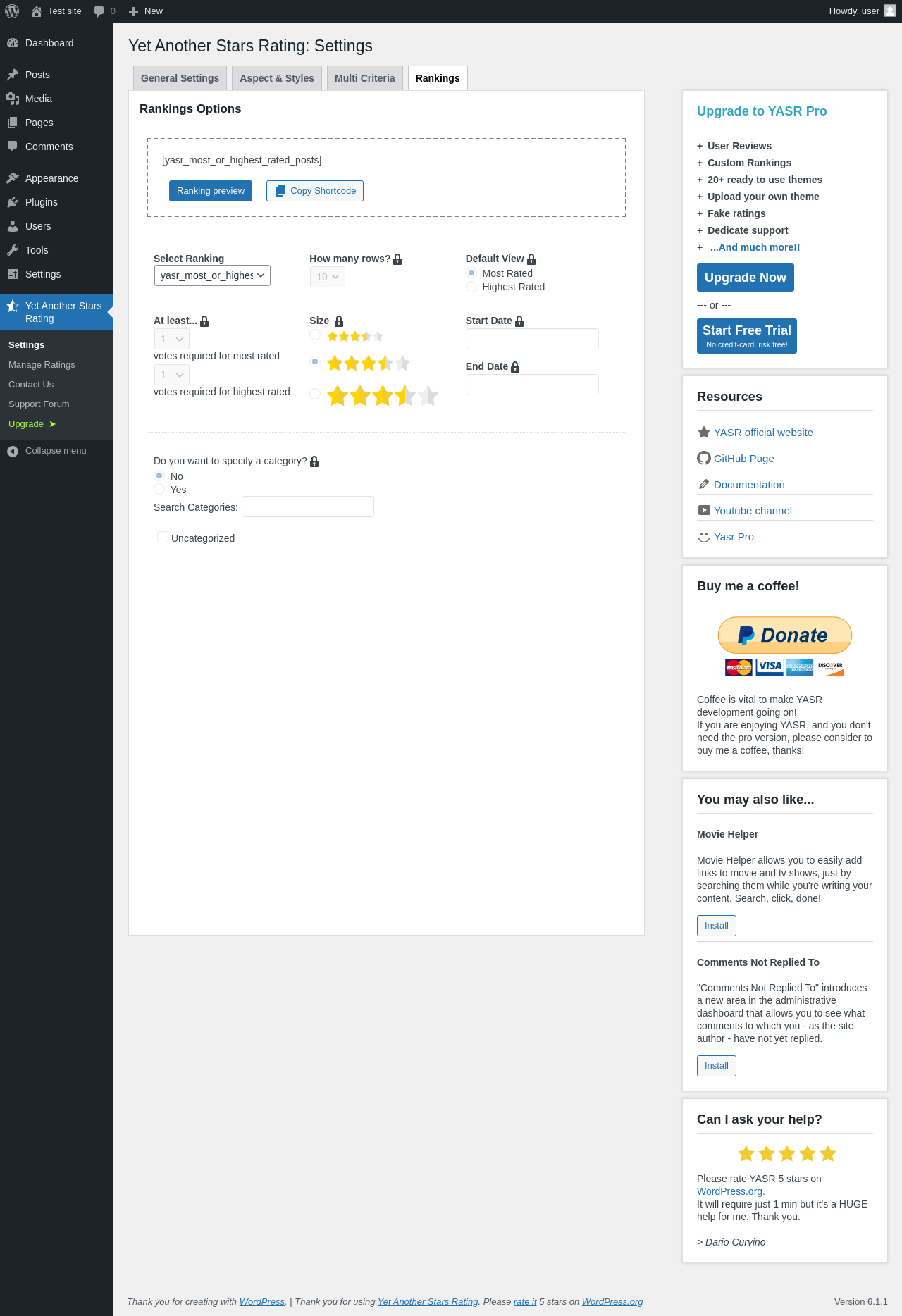Click the lock icon next to Start Date
Viewport: 902px width, 1316px height.
point(519,321)
